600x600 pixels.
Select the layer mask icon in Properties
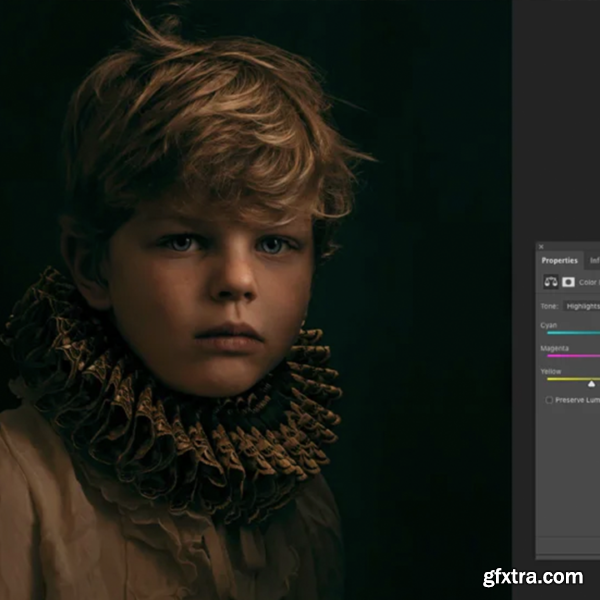point(568,282)
